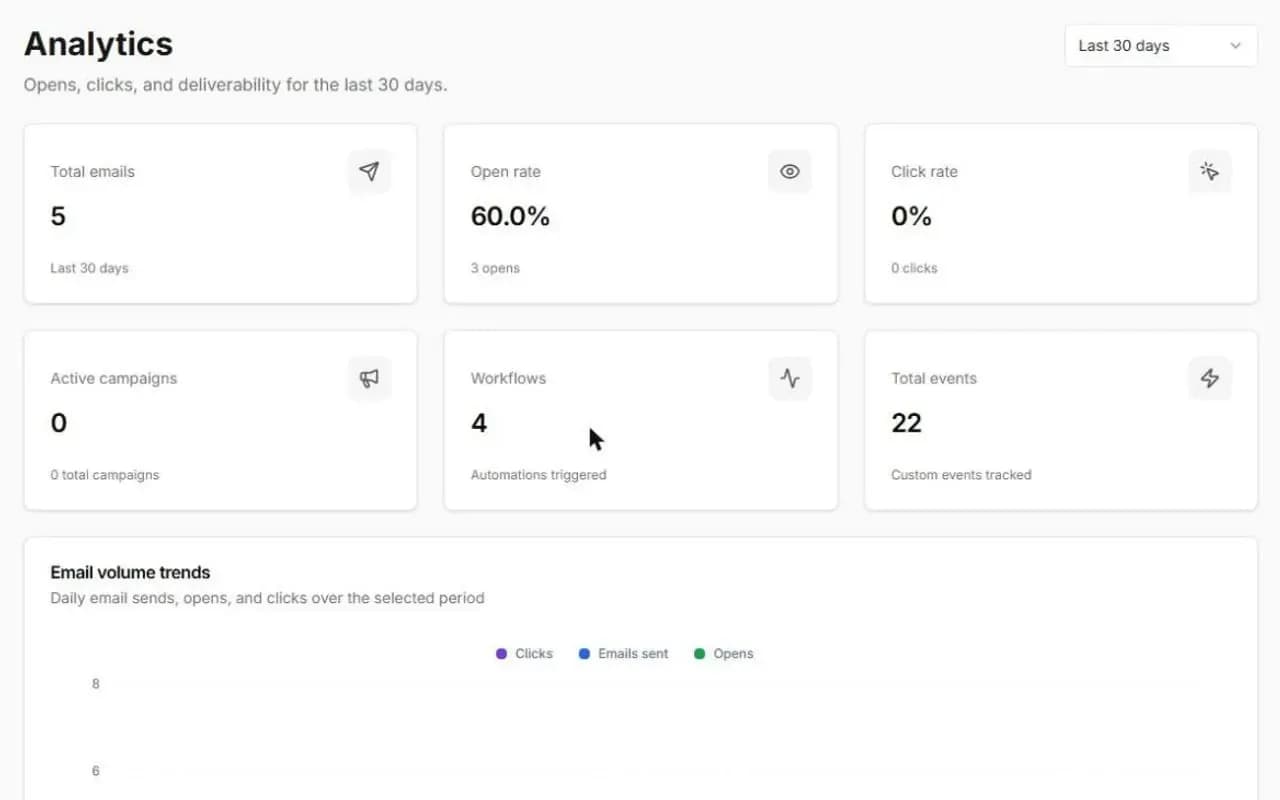Click the '0 total campaigns' caption
This screenshot has height=800, width=1280.
click(104, 475)
